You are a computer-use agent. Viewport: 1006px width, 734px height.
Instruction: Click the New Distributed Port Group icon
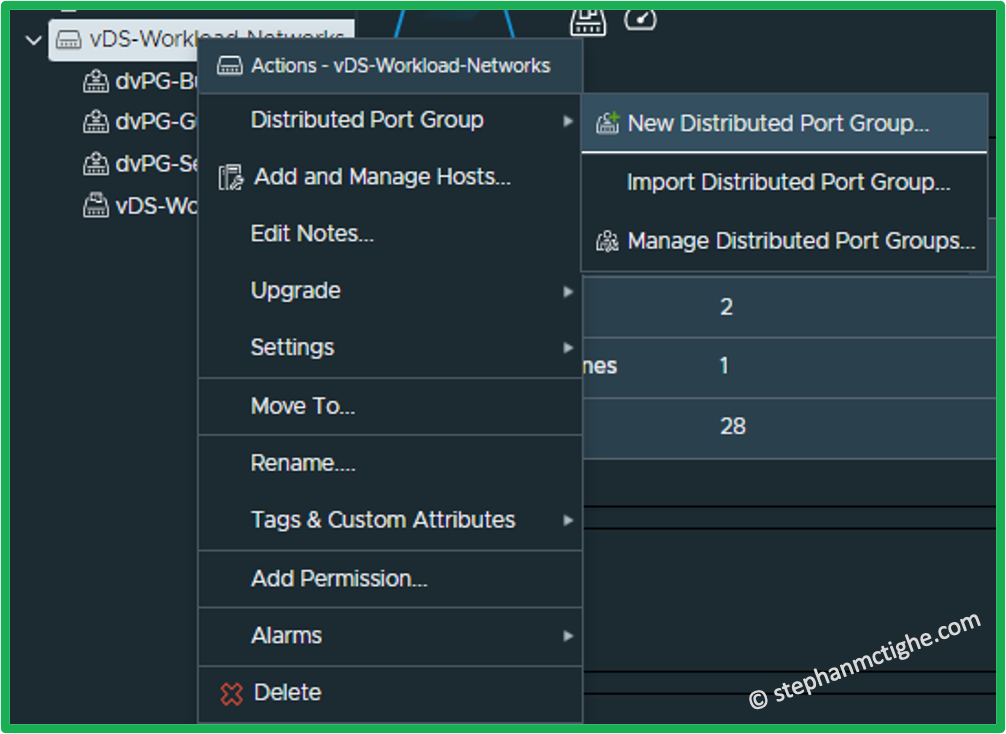pyautogui.click(x=607, y=124)
